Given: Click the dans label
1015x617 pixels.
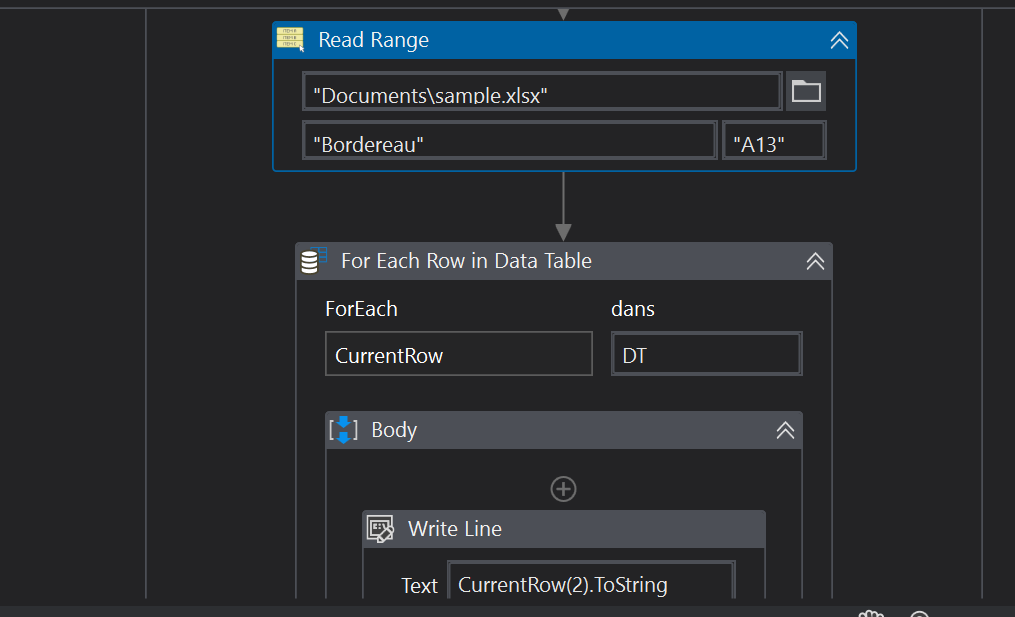Looking at the screenshot, I should pyautogui.click(x=632, y=309).
